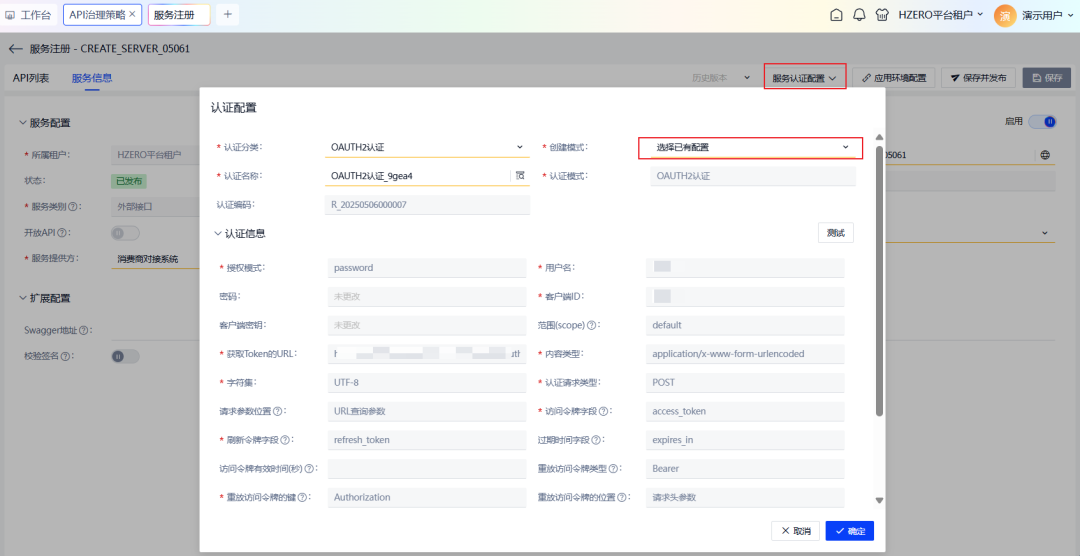Click the globe icon in the service form
This screenshot has height=556, width=1080.
point(1045,155)
